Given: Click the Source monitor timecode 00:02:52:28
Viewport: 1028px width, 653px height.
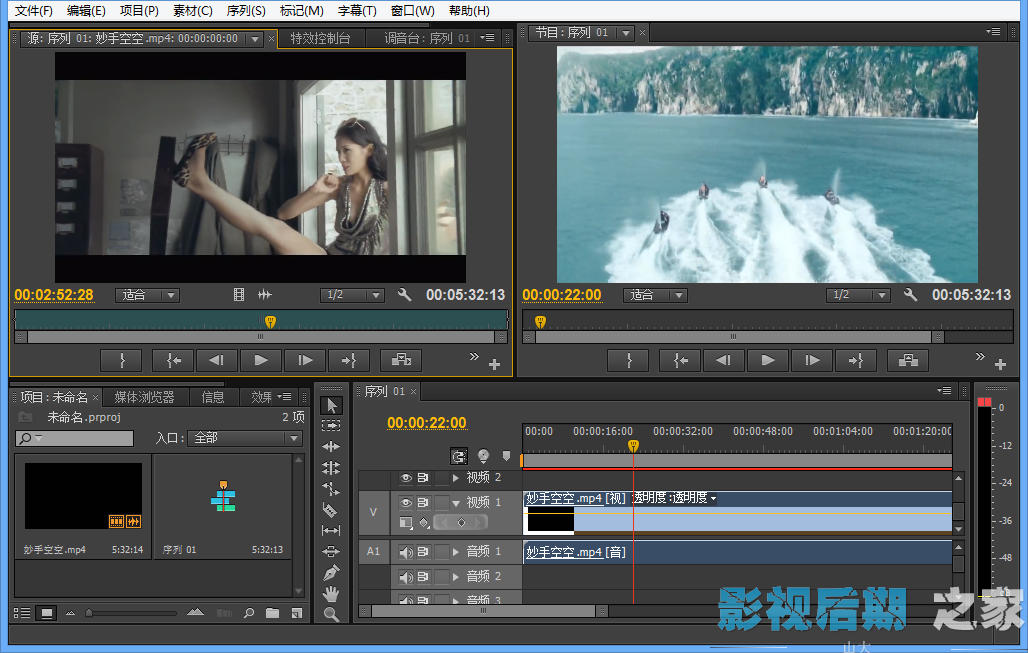Looking at the screenshot, I should point(54,295).
